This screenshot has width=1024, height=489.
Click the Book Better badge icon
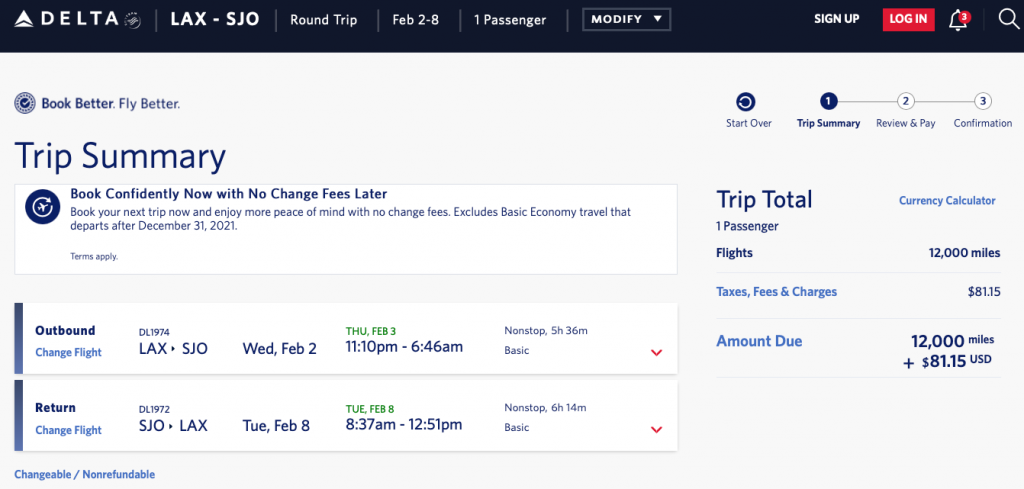tap(26, 103)
